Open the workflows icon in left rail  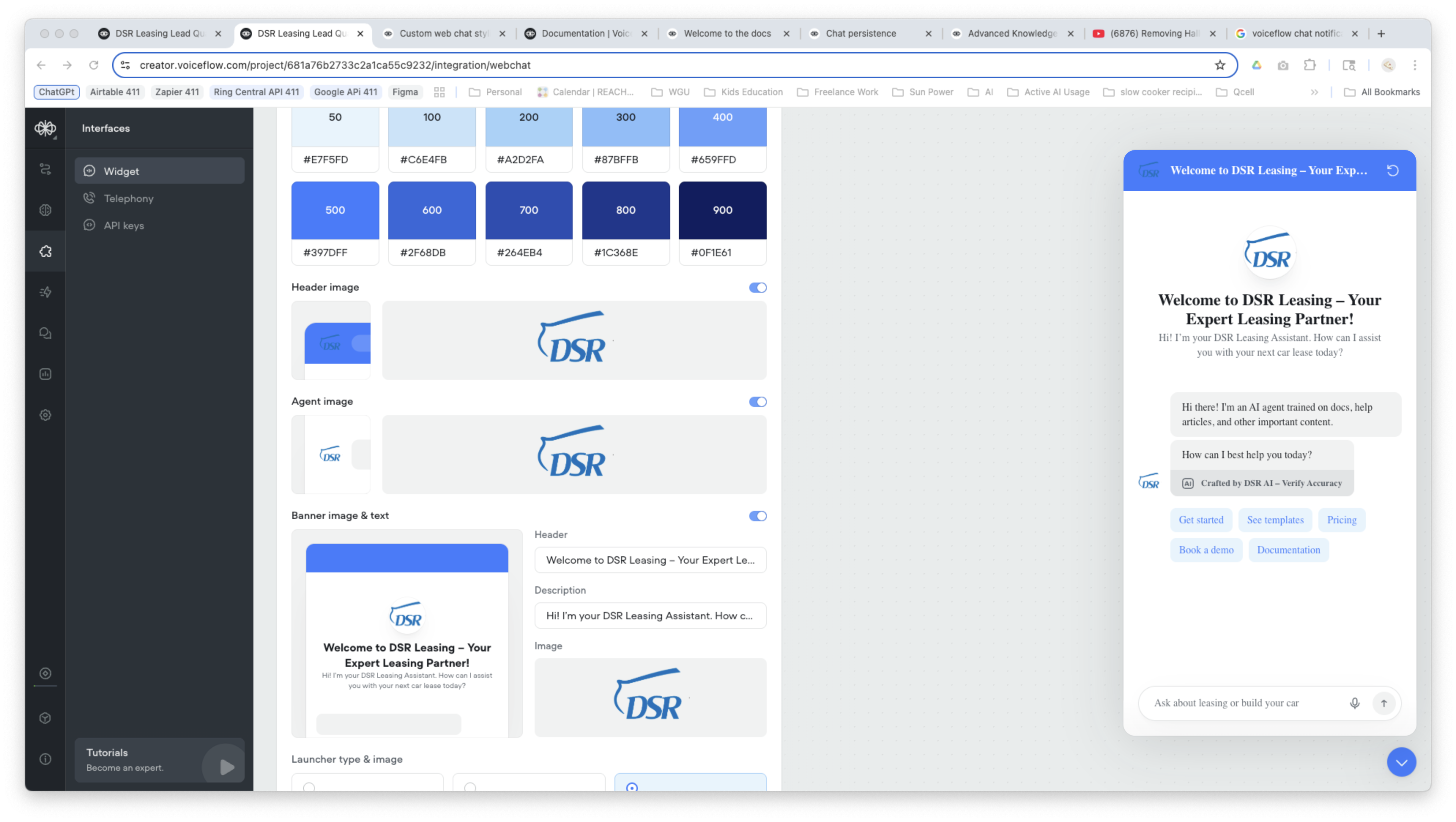point(45,168)
